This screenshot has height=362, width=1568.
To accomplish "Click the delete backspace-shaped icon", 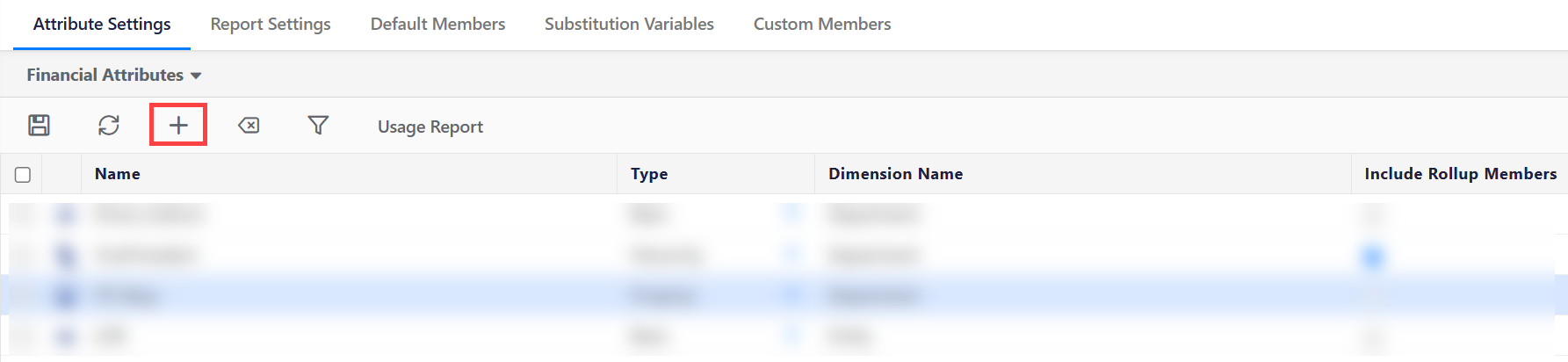I will click(x=249, y=126).
